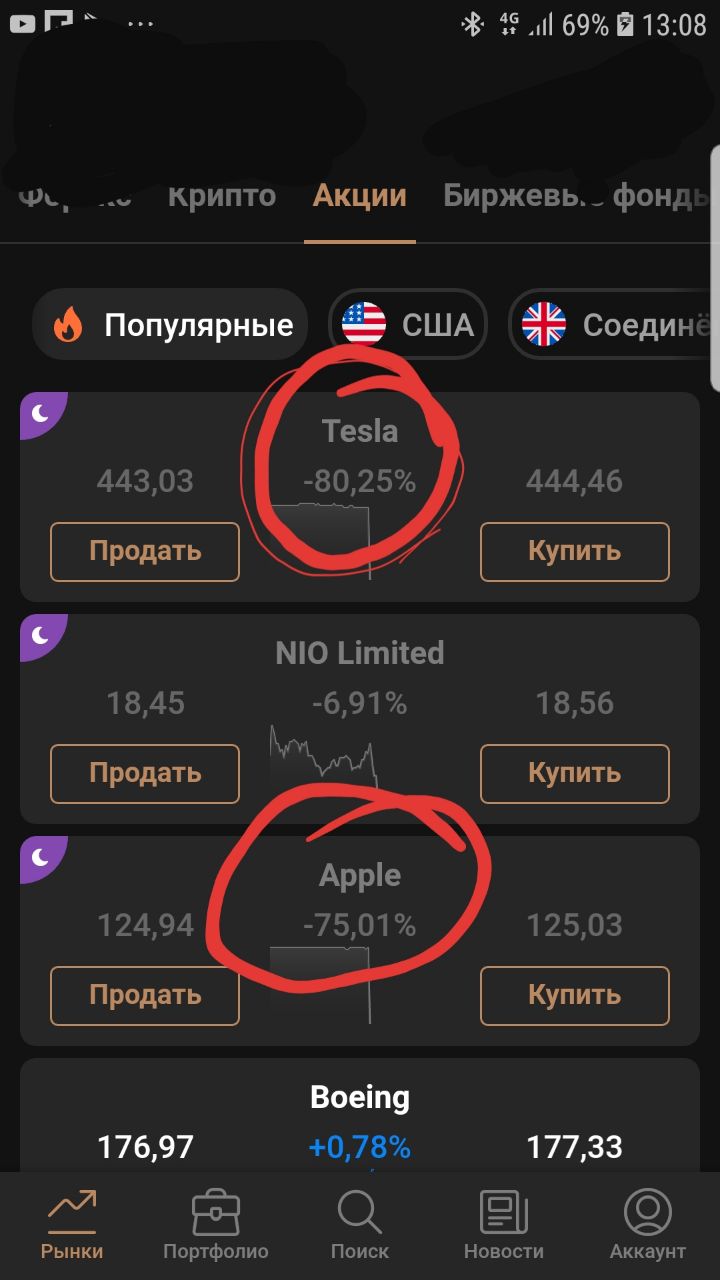Tap Купить on the NIO Limited card
This screenshot has height=1280, width=720.
pos(575,773)
